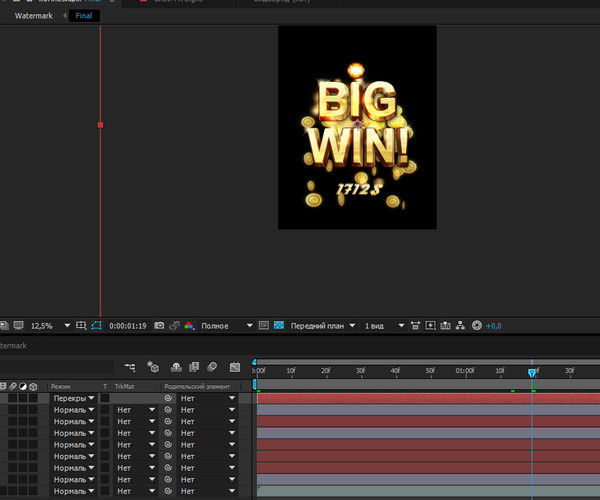Switch to the Final viewer tab
This screenshot has height=500, width=600.
tap(84, 16)
